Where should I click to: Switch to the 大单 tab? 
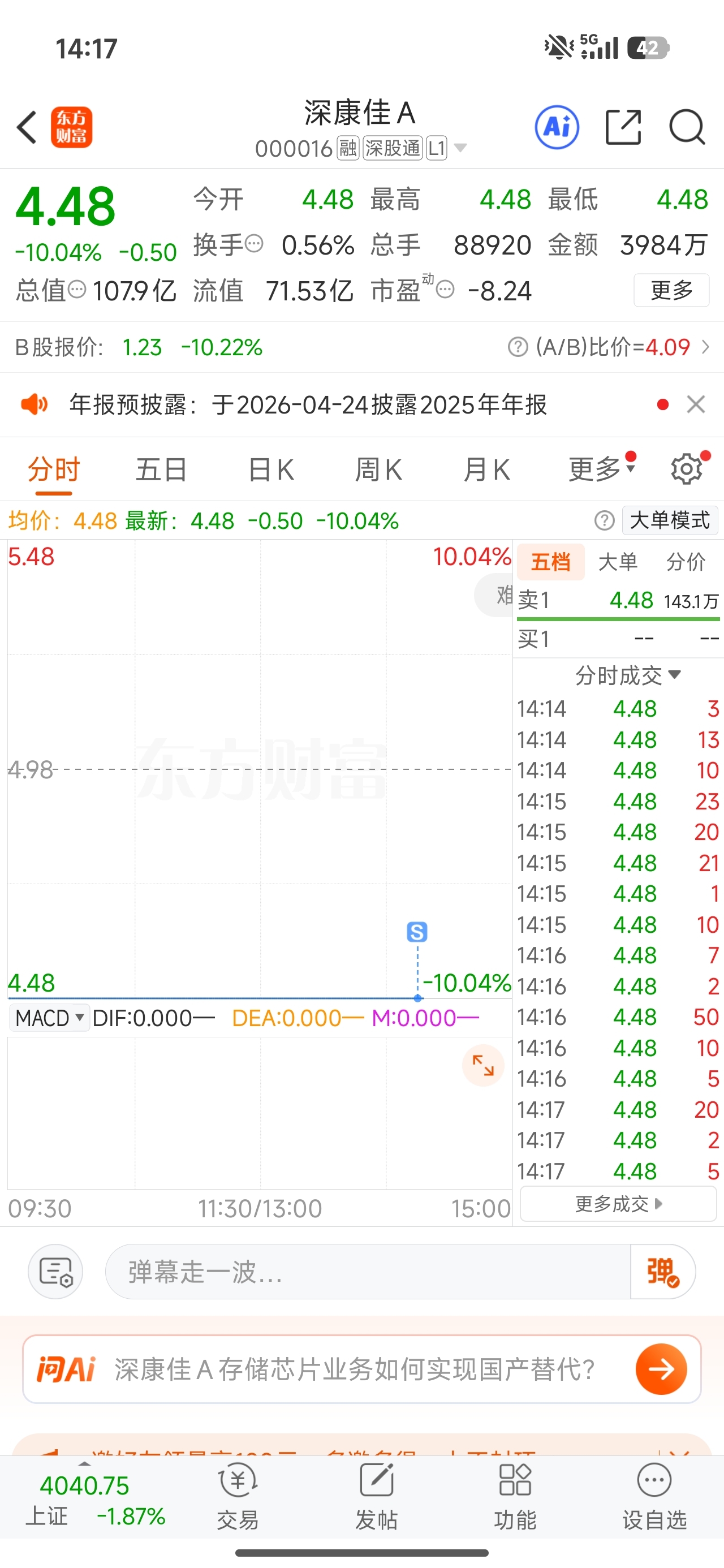pyautogui.click(x=618, y=562)
